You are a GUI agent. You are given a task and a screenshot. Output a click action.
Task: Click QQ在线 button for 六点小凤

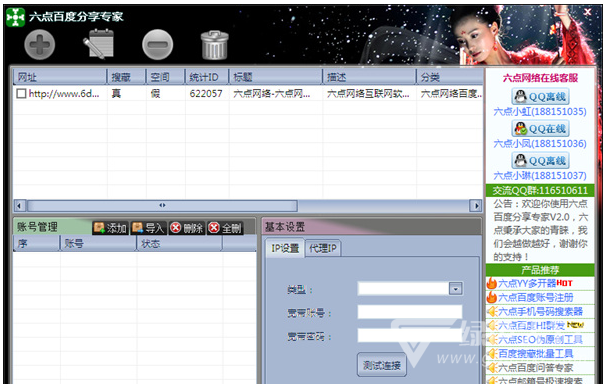[540, 129]
